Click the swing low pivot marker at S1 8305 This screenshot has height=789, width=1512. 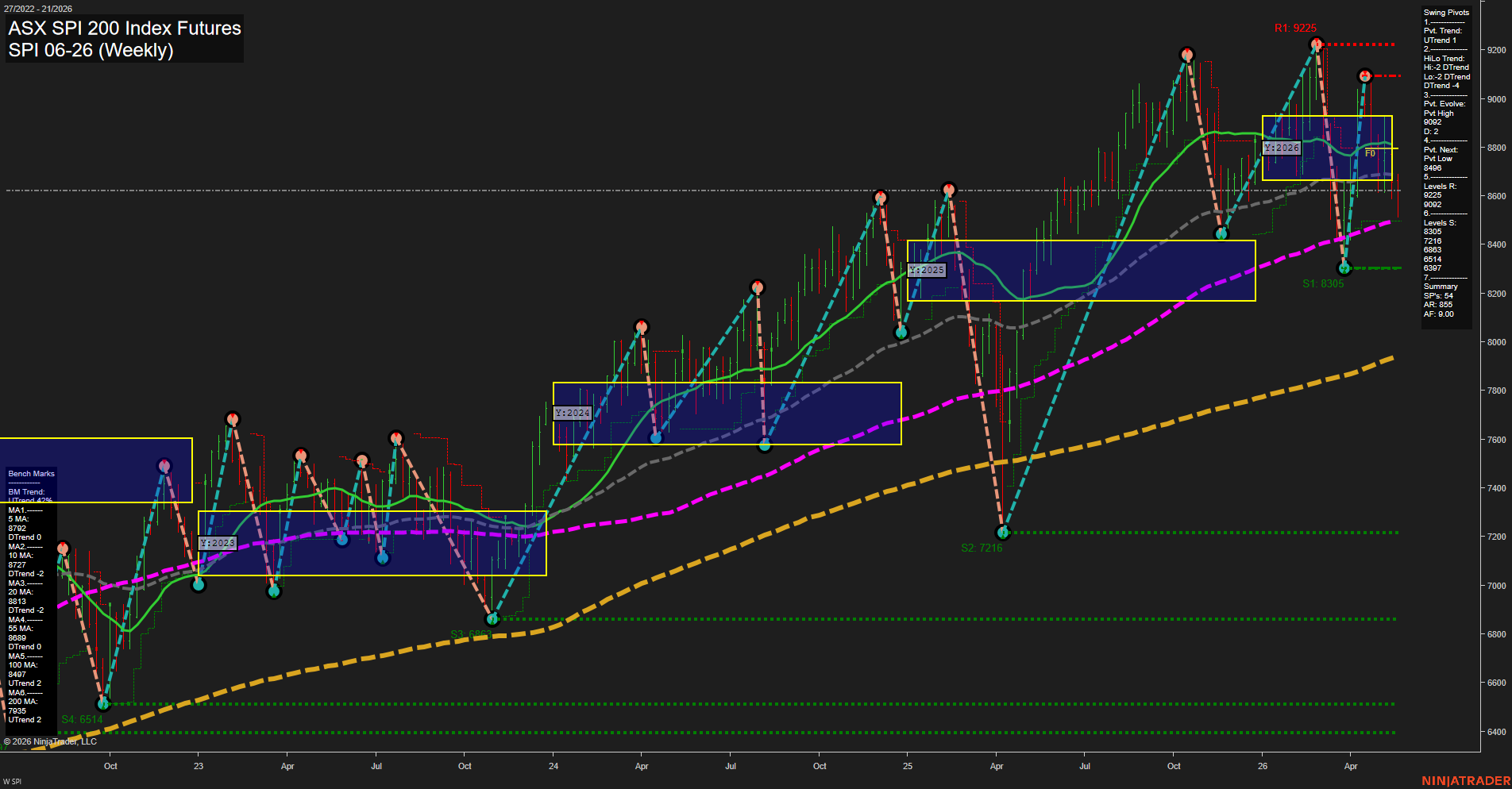(x=1344, y=268)
